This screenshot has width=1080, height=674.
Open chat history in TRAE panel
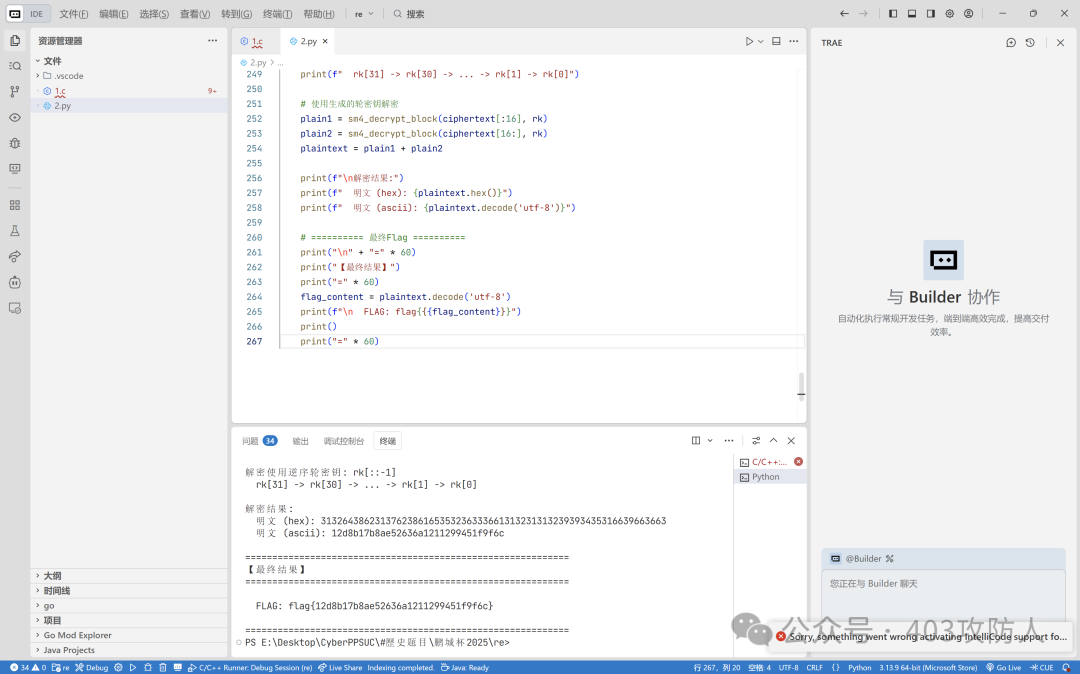tap(1030, 43)
